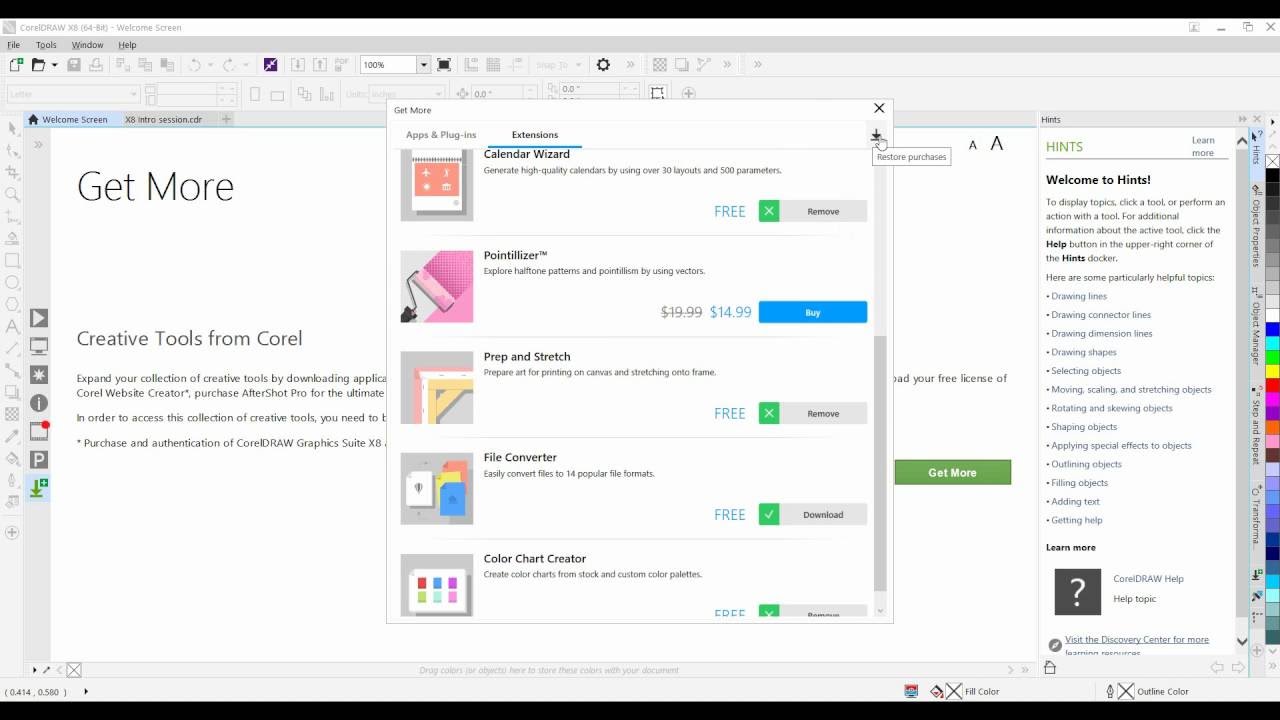Open the Workspace monitor icon in sidebar
Viewport: 1280px width, 720px height.
pos(39,346)
